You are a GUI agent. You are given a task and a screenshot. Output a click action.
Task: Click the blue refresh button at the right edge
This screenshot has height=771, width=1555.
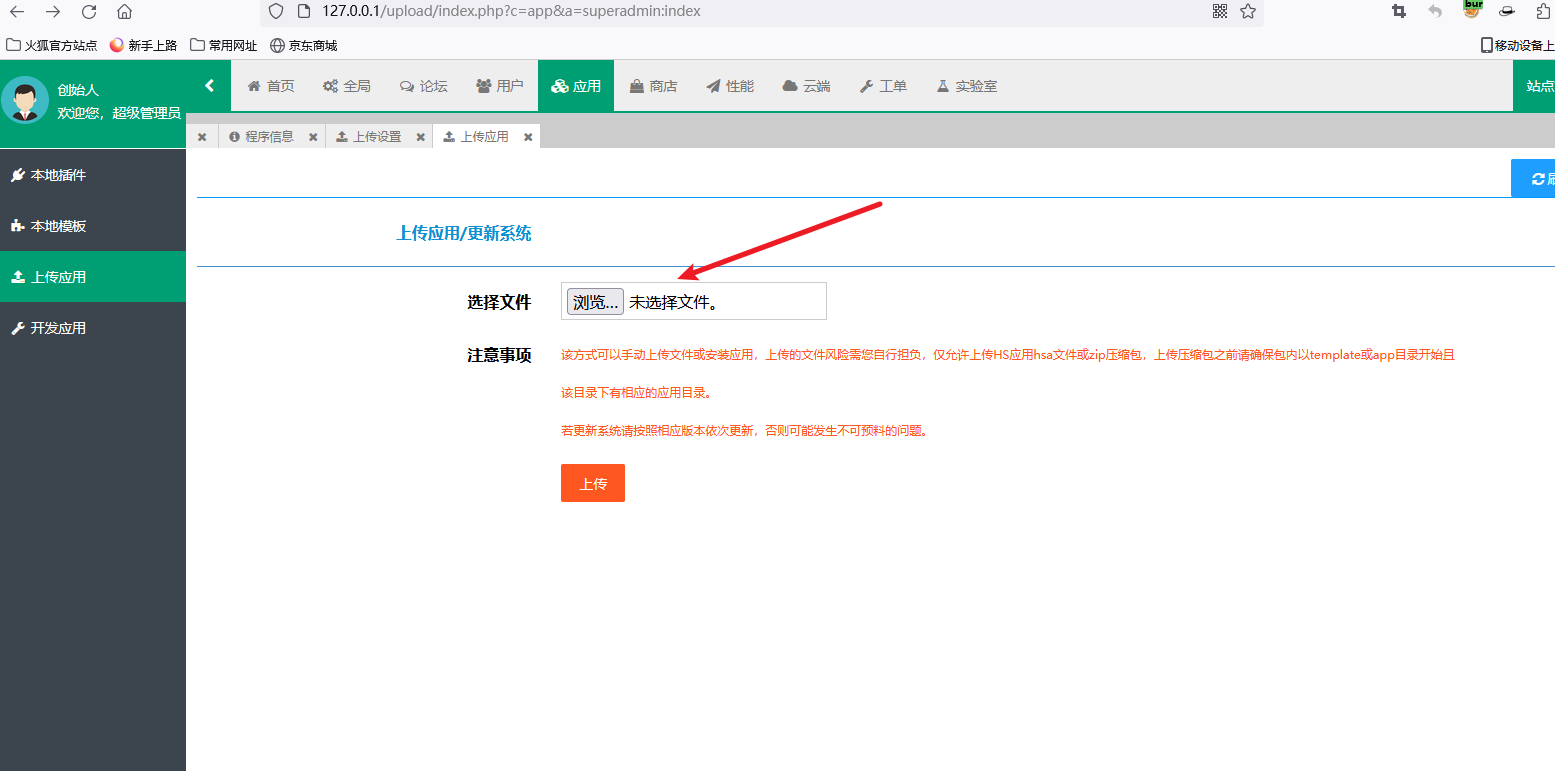pos(1533,179)
